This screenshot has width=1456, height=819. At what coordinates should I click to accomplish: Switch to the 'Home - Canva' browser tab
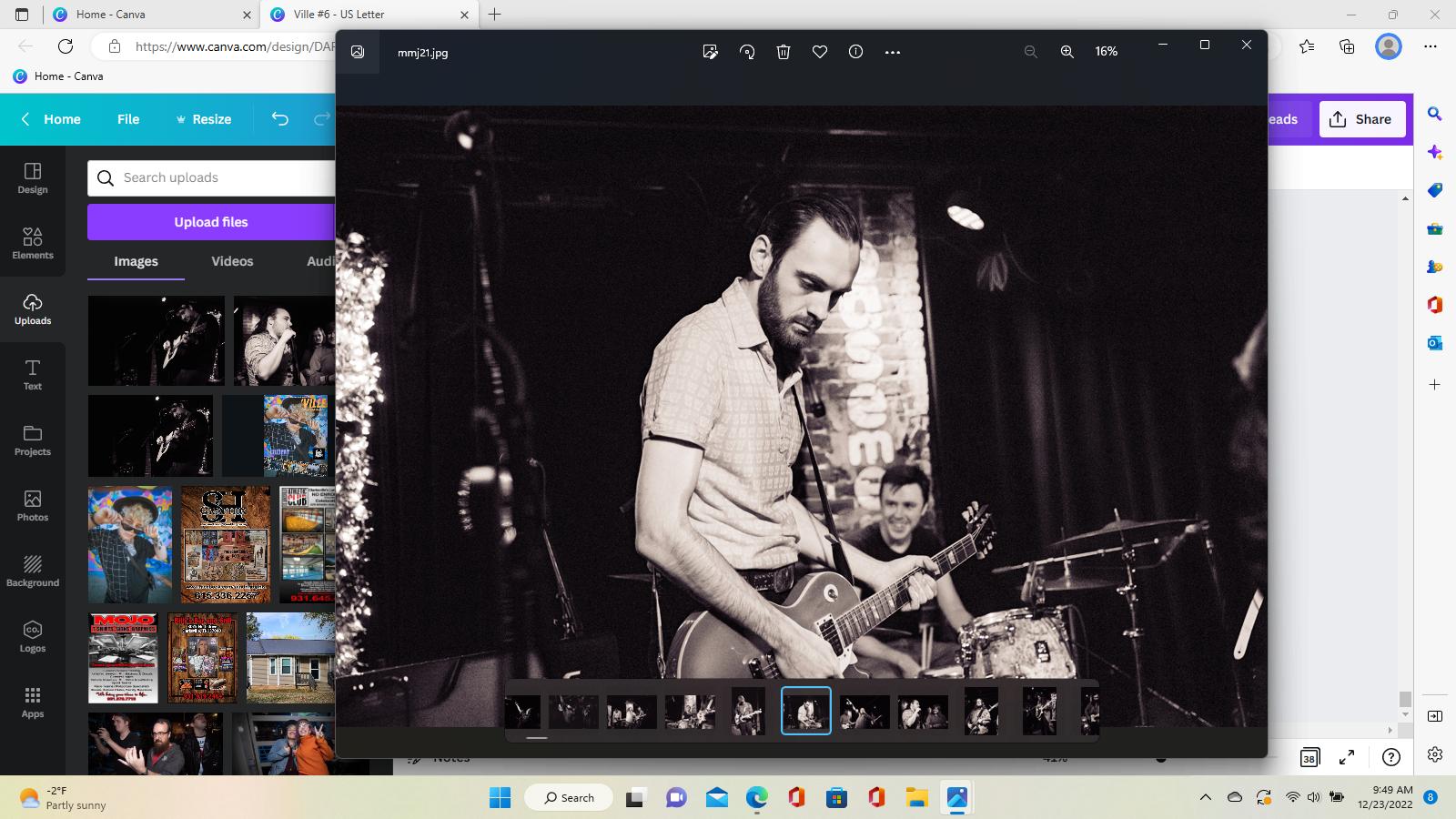(150, 15)
